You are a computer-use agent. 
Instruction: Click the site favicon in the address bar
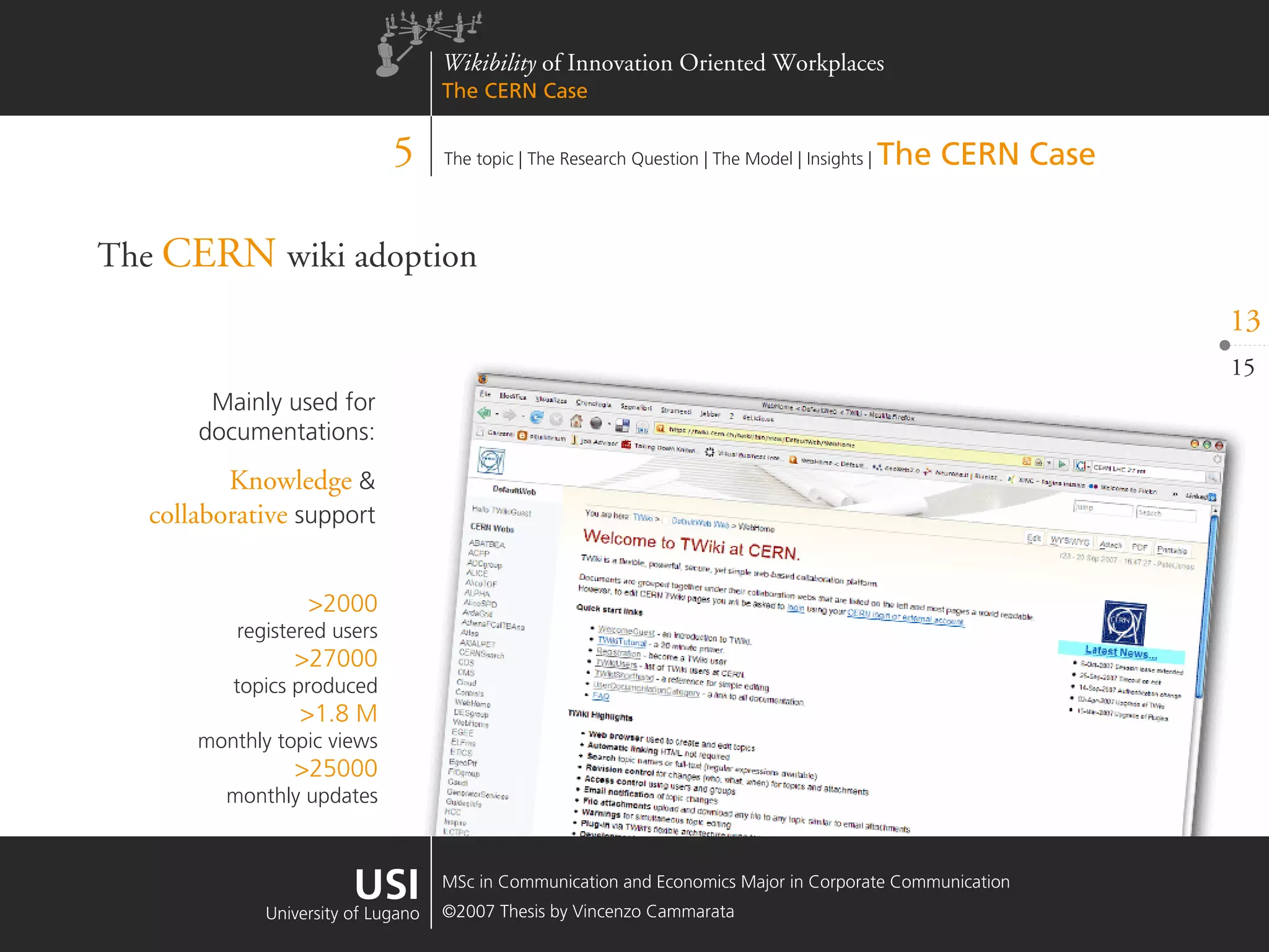[661, 428]
